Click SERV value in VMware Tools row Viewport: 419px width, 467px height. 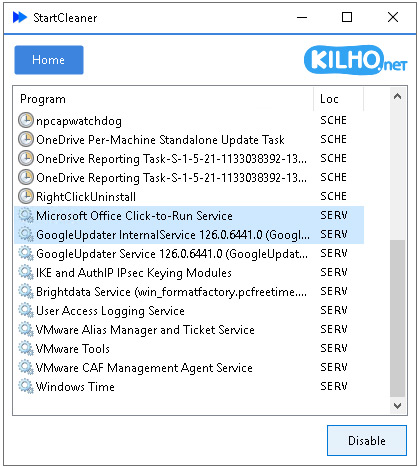point(334,348)
